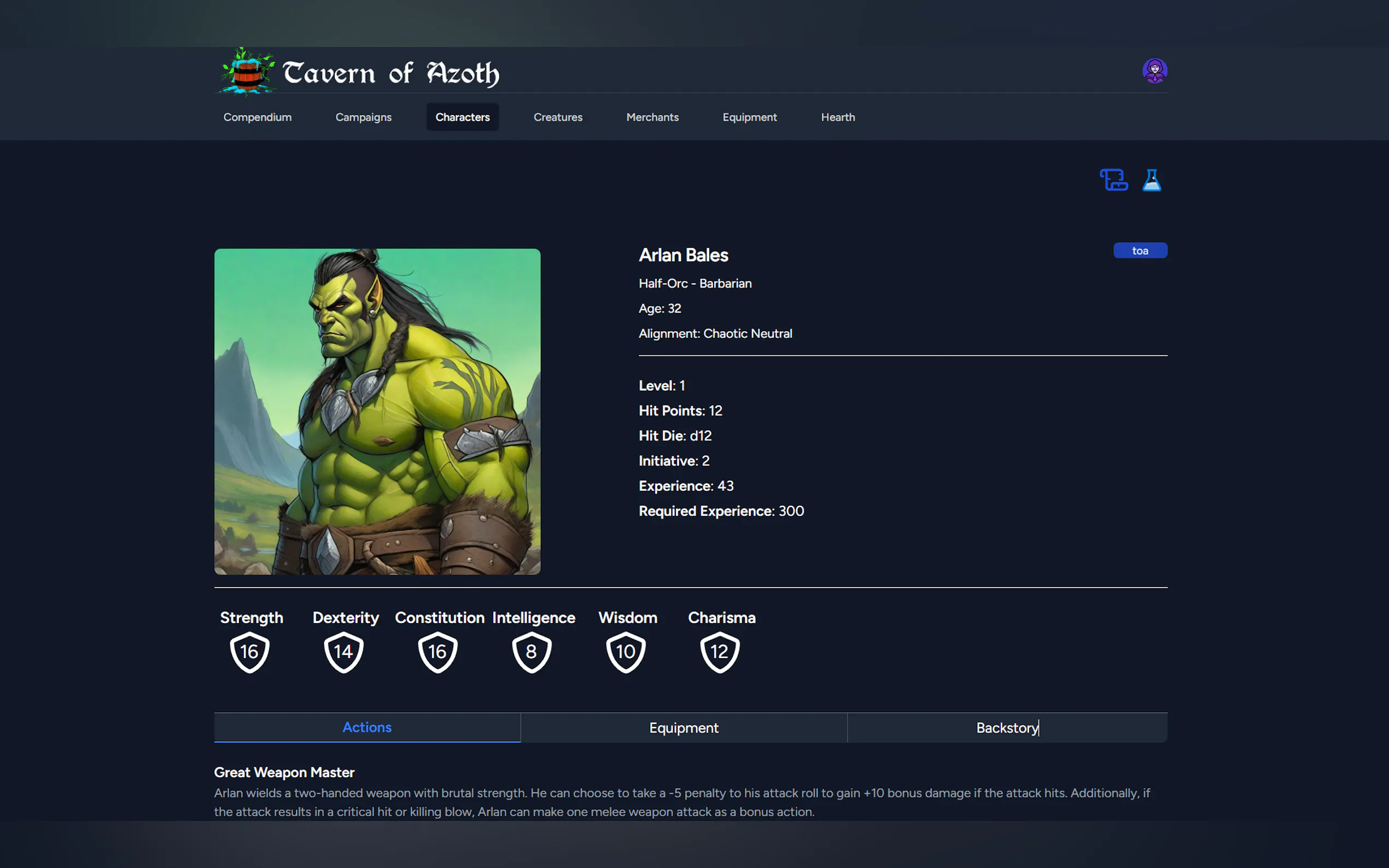Click the Charisma shield showing 12
This screenshot has height=868, width=1389.
point(720,652)
